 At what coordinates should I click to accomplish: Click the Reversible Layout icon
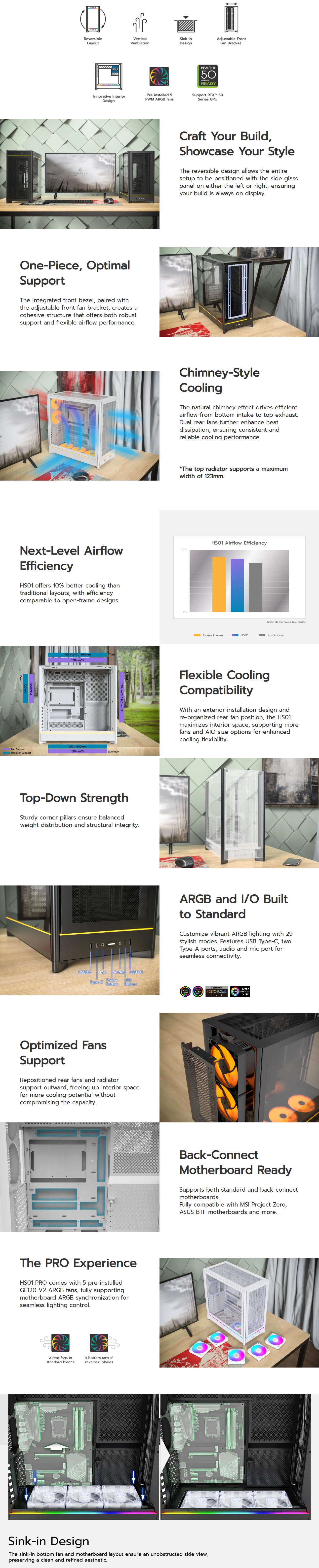(x=93, y=19)
